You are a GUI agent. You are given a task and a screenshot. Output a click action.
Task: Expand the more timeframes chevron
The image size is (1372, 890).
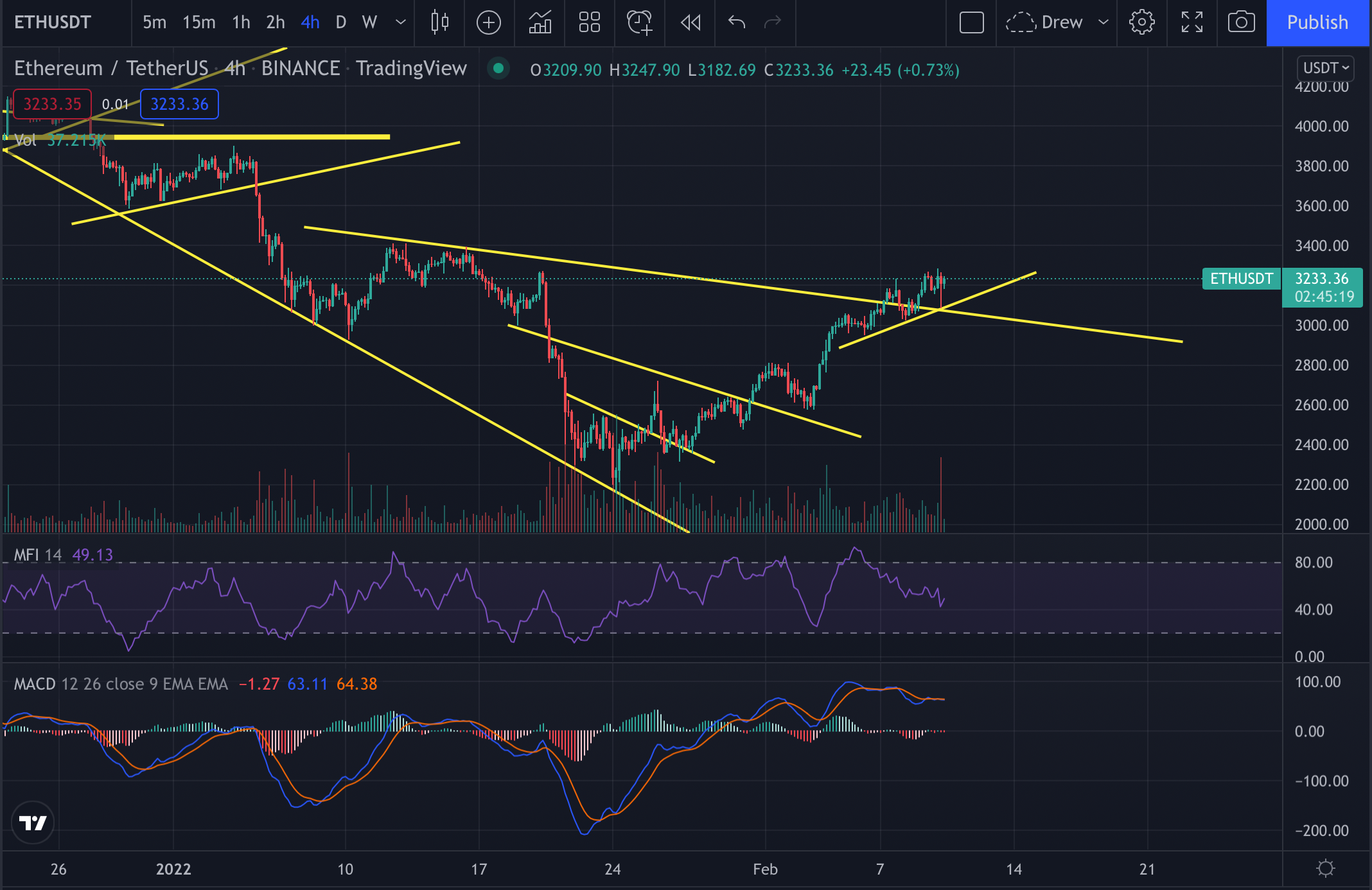click(x=401, y=22)
